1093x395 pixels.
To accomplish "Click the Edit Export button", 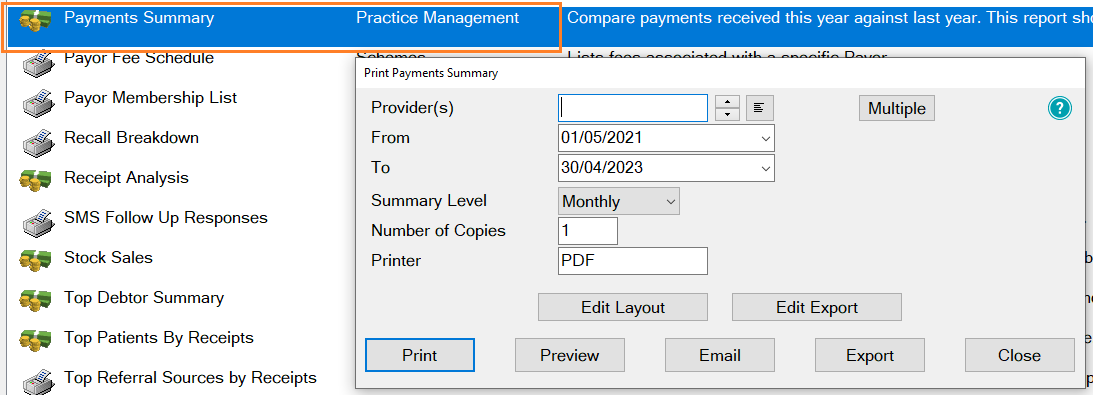I will pos(816,307).
